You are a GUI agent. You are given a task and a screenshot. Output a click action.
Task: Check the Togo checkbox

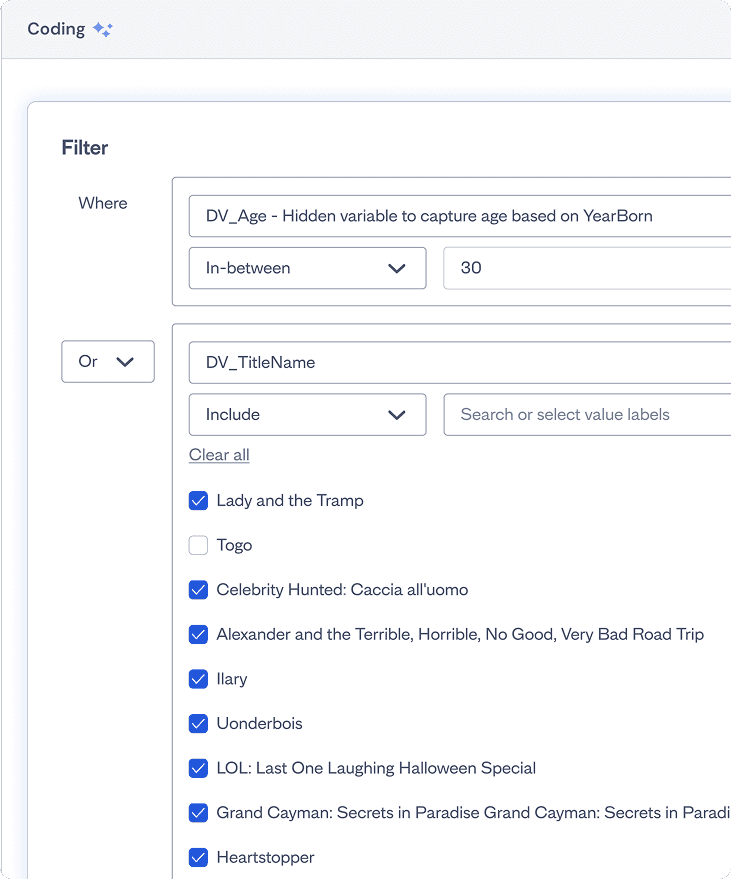pyautogui.click(x=198, y=545)
